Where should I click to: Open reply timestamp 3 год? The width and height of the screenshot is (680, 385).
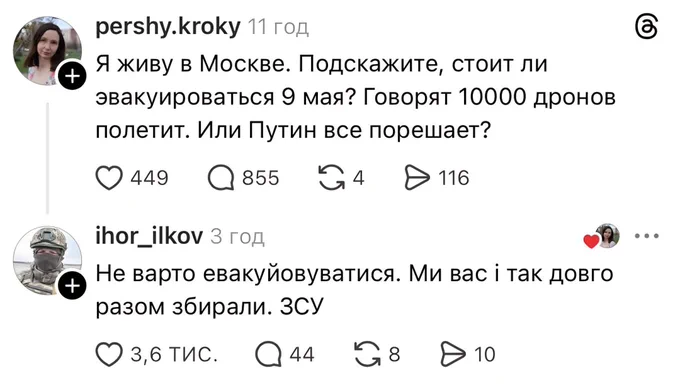click(237, 237)
